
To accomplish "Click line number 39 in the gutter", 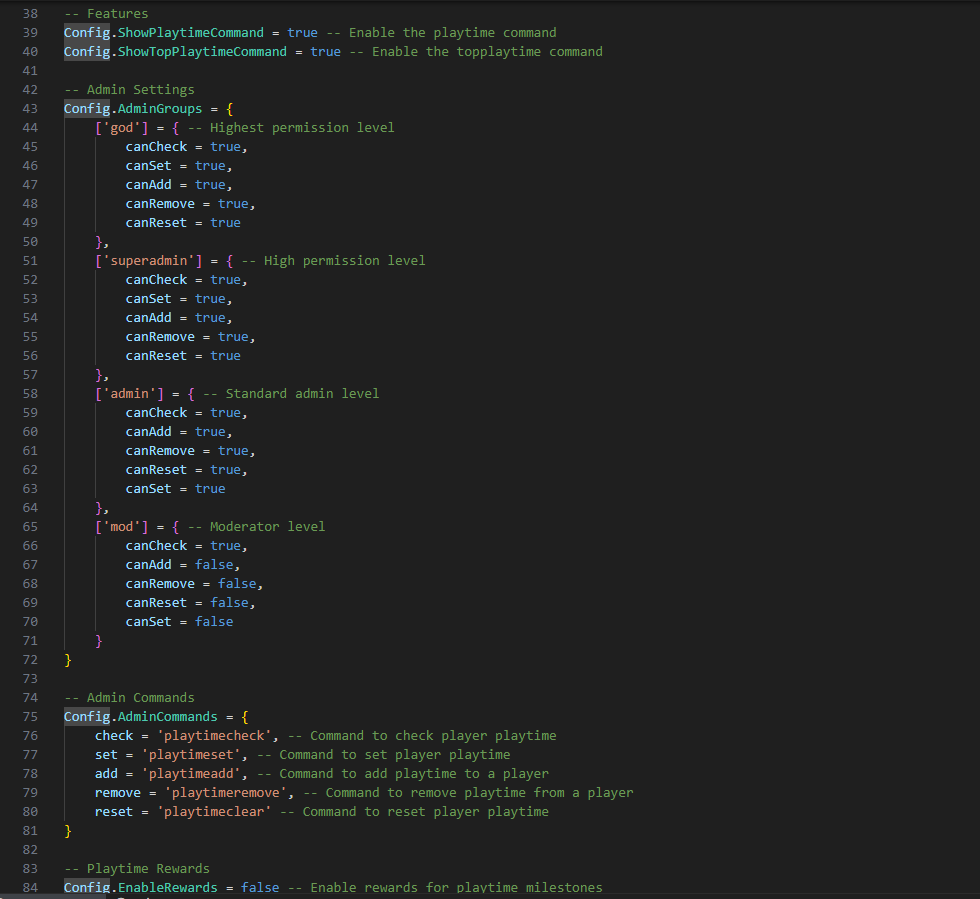I will 30,33.
